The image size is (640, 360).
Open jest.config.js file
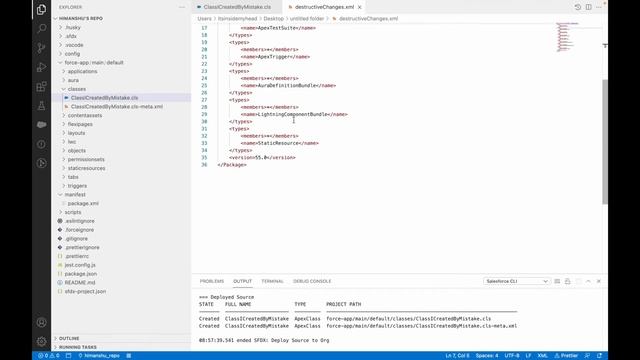[80, 265]
